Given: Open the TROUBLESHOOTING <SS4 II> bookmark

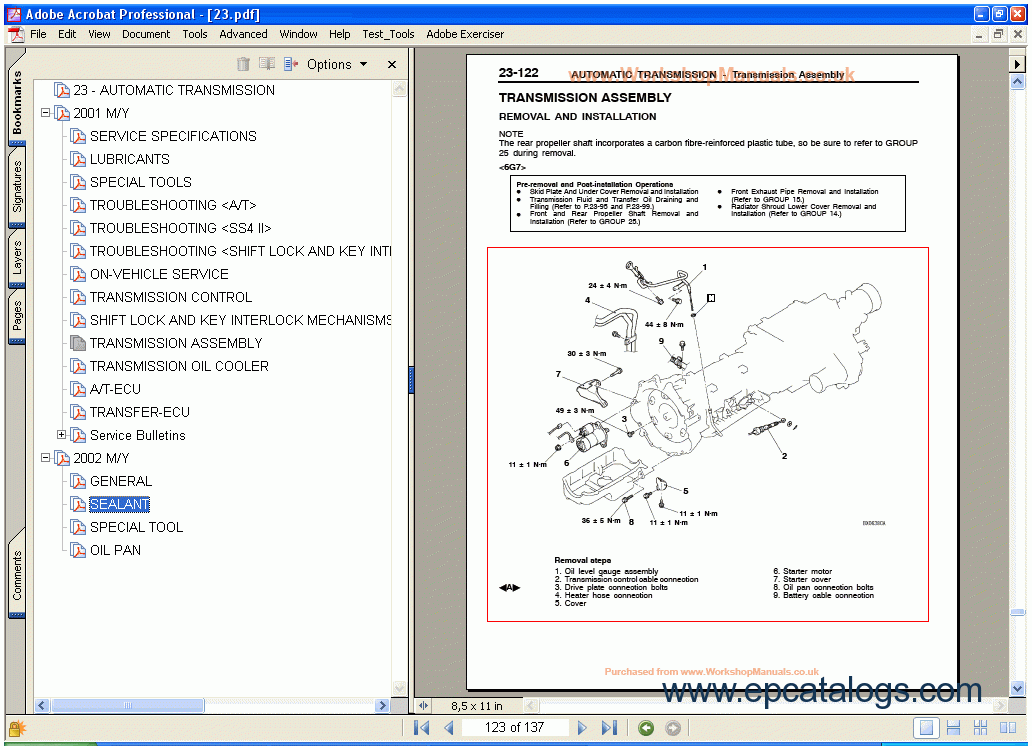Looking at the screenshot, I should coord(180,228).
